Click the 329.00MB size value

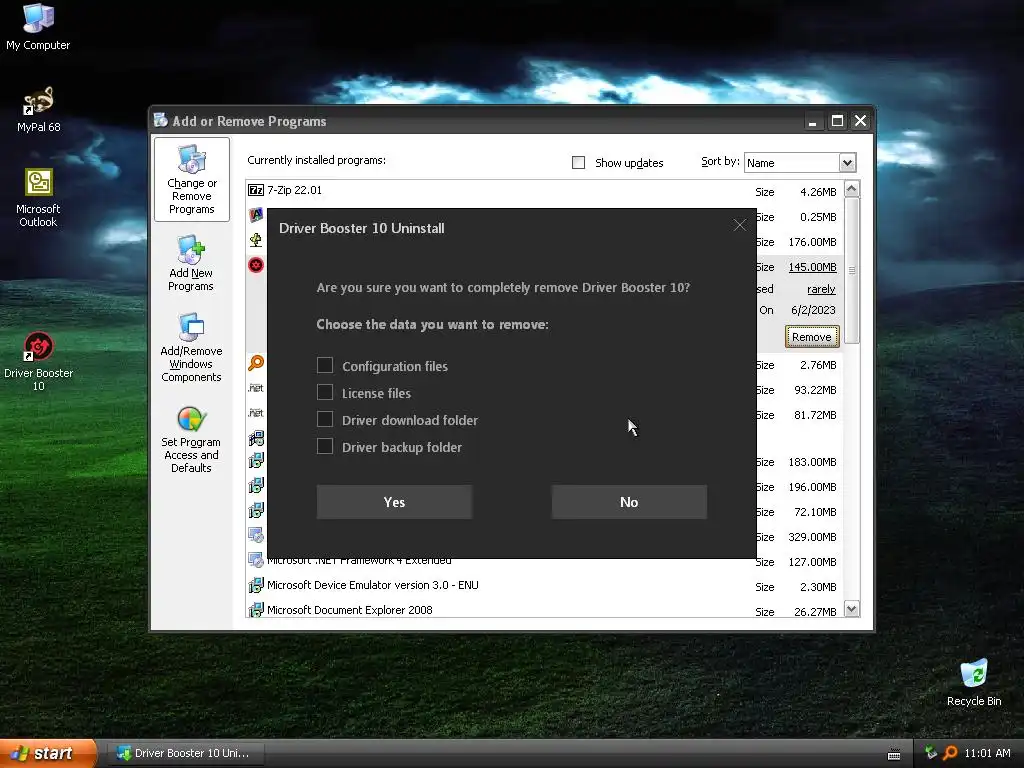click(812, 537)
